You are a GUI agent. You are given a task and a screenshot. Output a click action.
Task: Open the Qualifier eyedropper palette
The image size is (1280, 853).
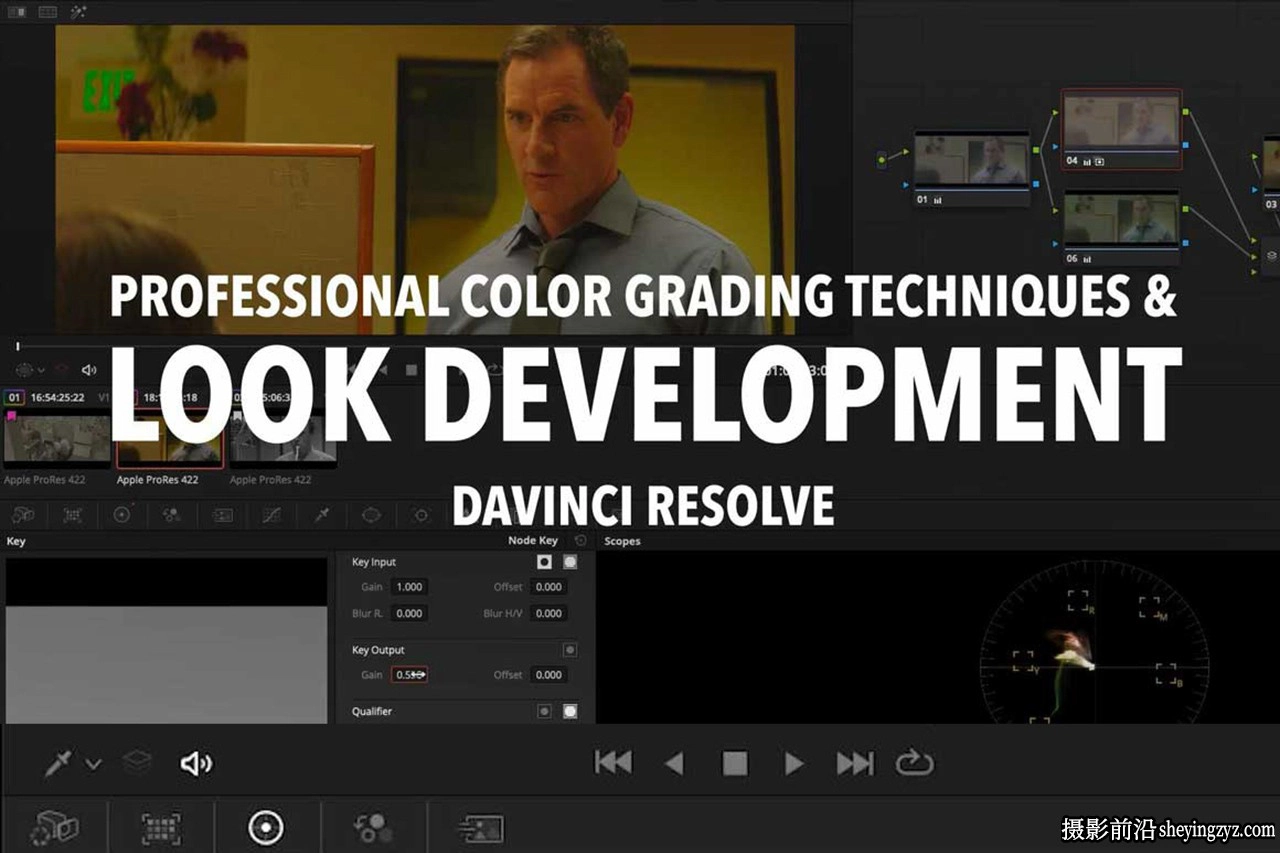(322, 515)
